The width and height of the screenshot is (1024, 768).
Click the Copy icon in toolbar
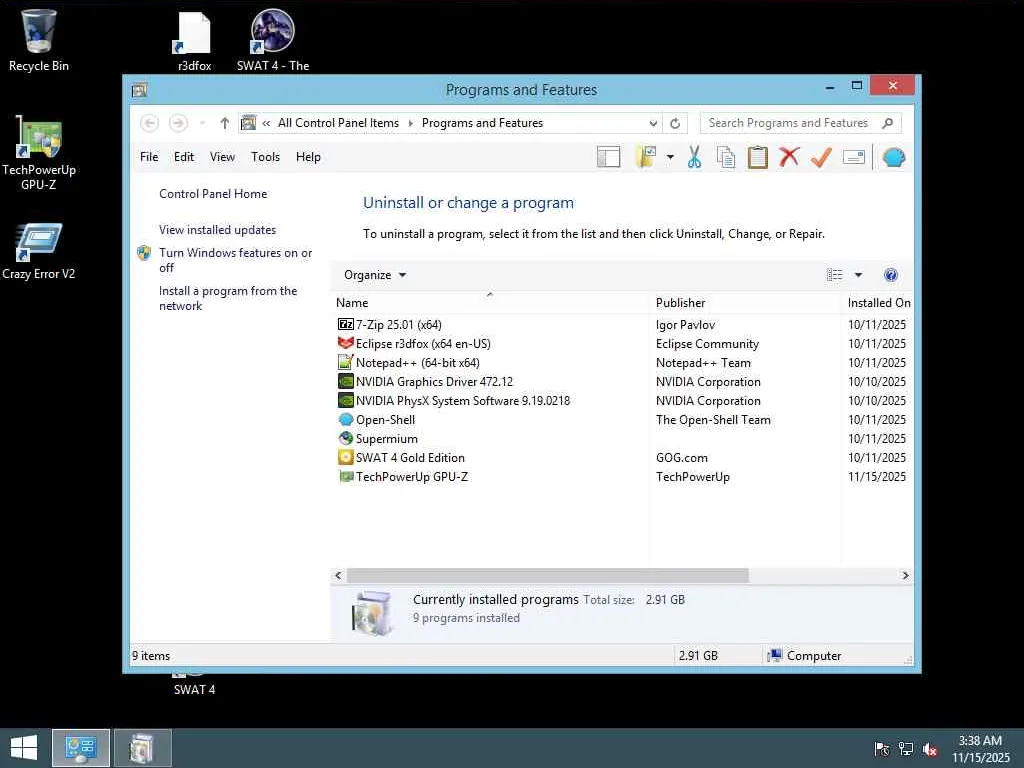click(726, 157)
